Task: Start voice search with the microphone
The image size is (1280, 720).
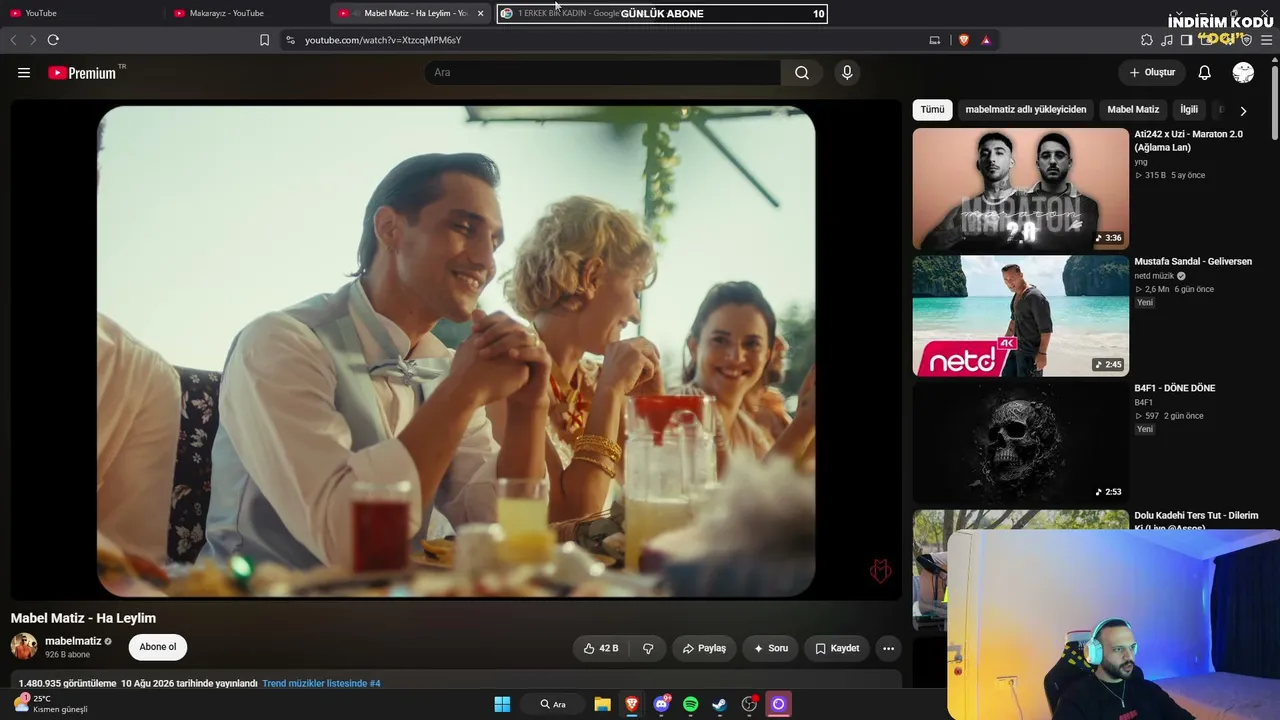Action: click(847, 73)
